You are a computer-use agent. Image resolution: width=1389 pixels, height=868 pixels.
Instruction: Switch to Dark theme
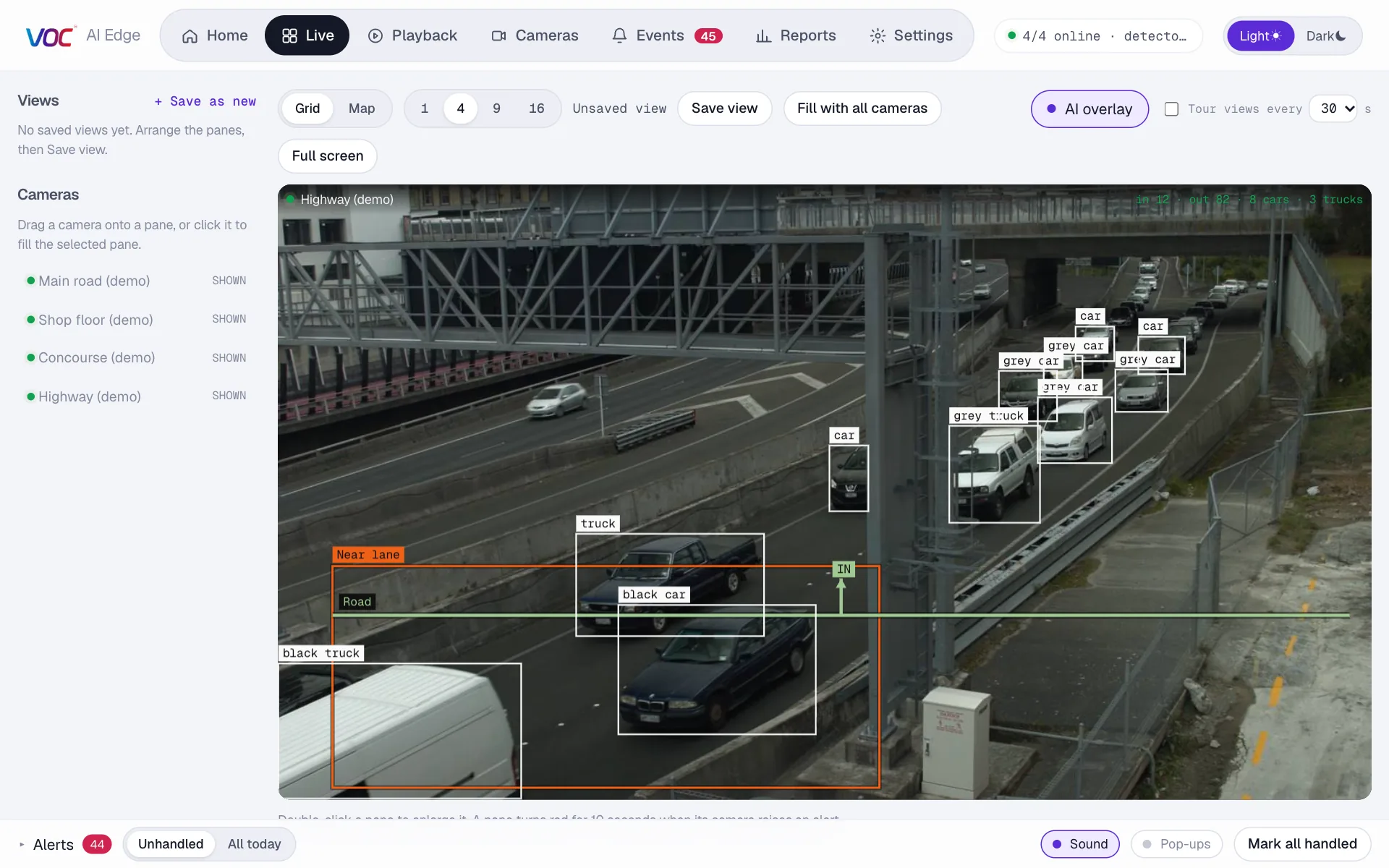tap(1326, 35)
